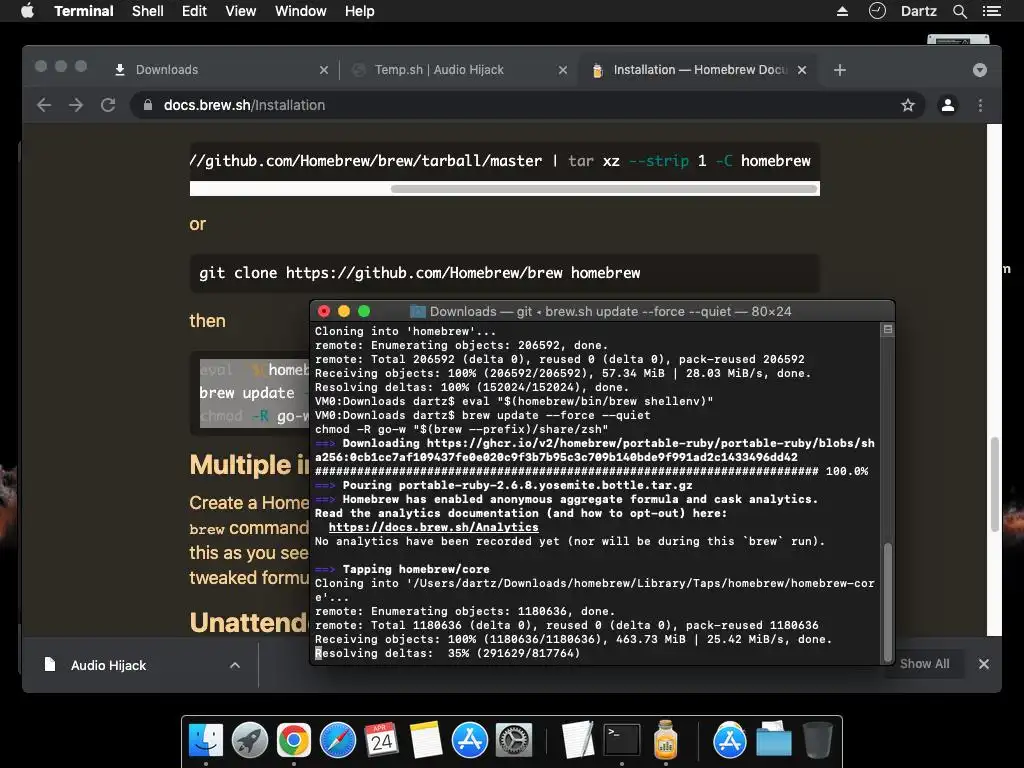The image size is (1024, 768).
Task: Open the Help menu
Action: click(x=360, y=11)
